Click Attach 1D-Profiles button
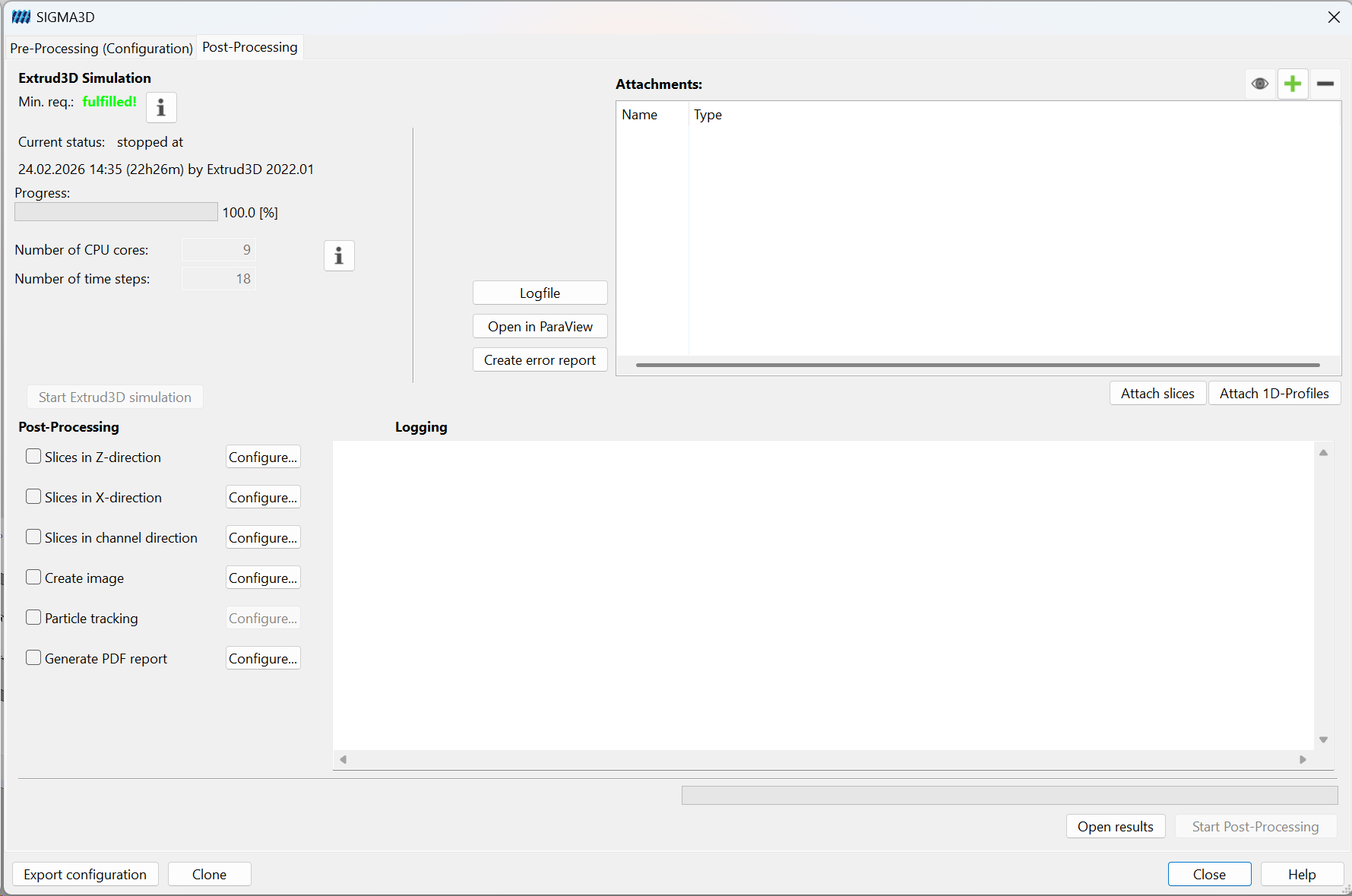 click(x=1274, y=394)
